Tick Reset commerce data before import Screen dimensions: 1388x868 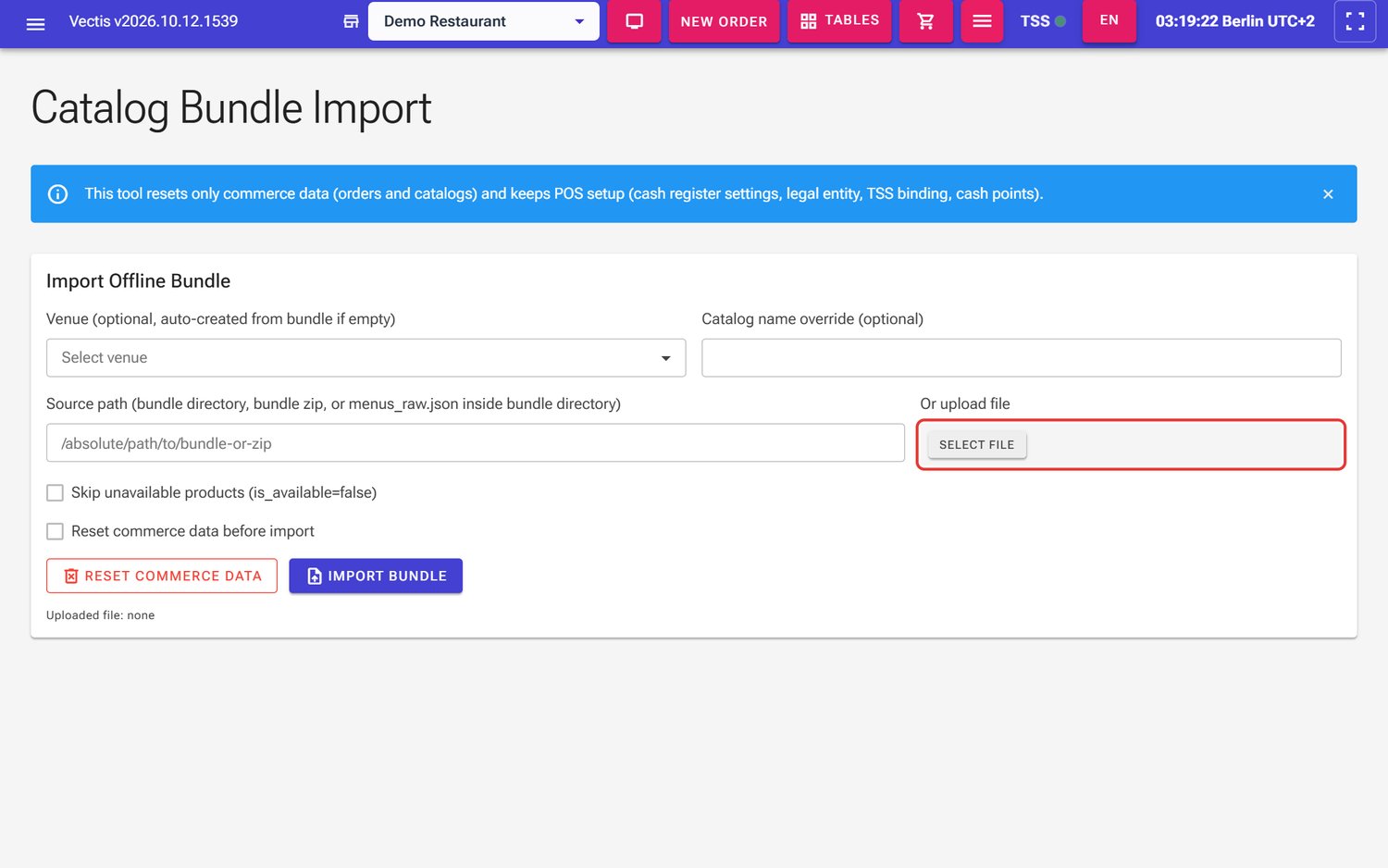(x=56, y=531)
